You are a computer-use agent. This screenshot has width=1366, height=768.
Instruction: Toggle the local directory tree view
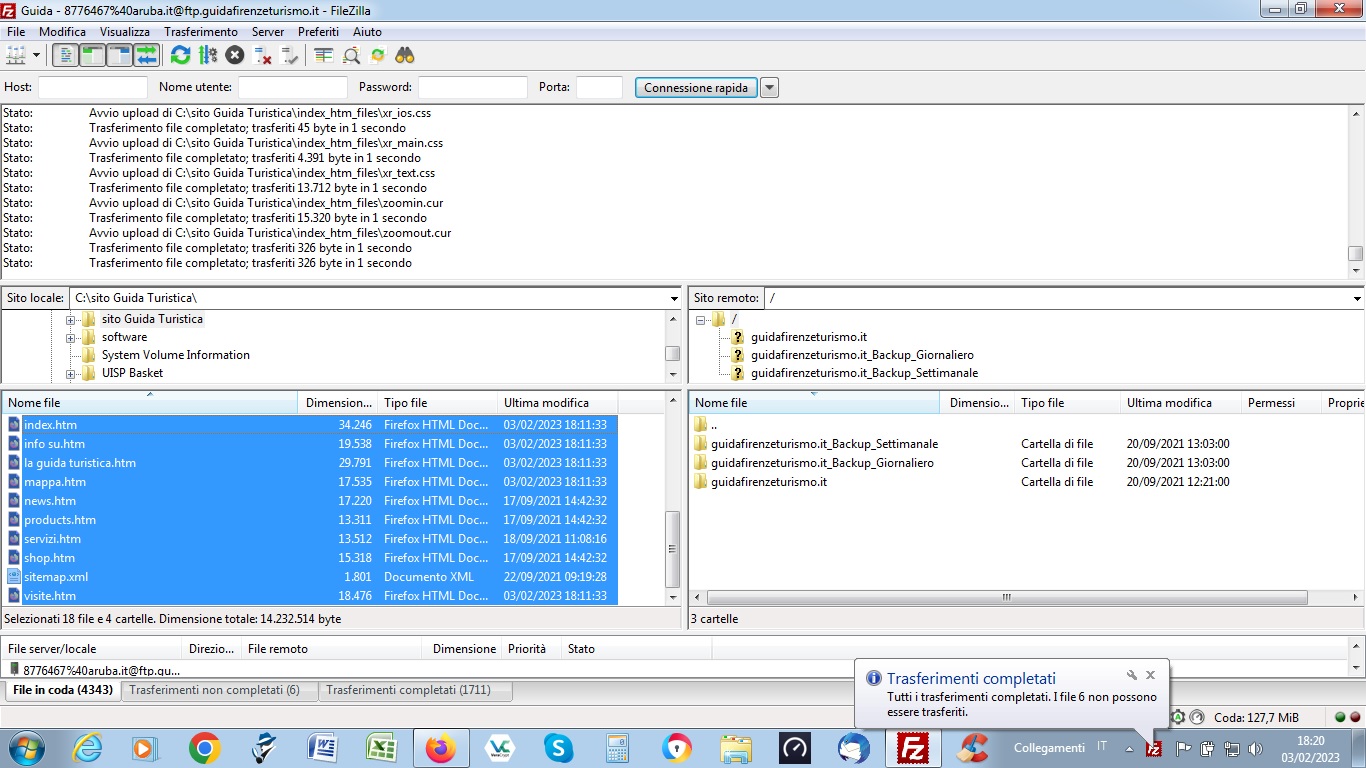pos(92,55)
